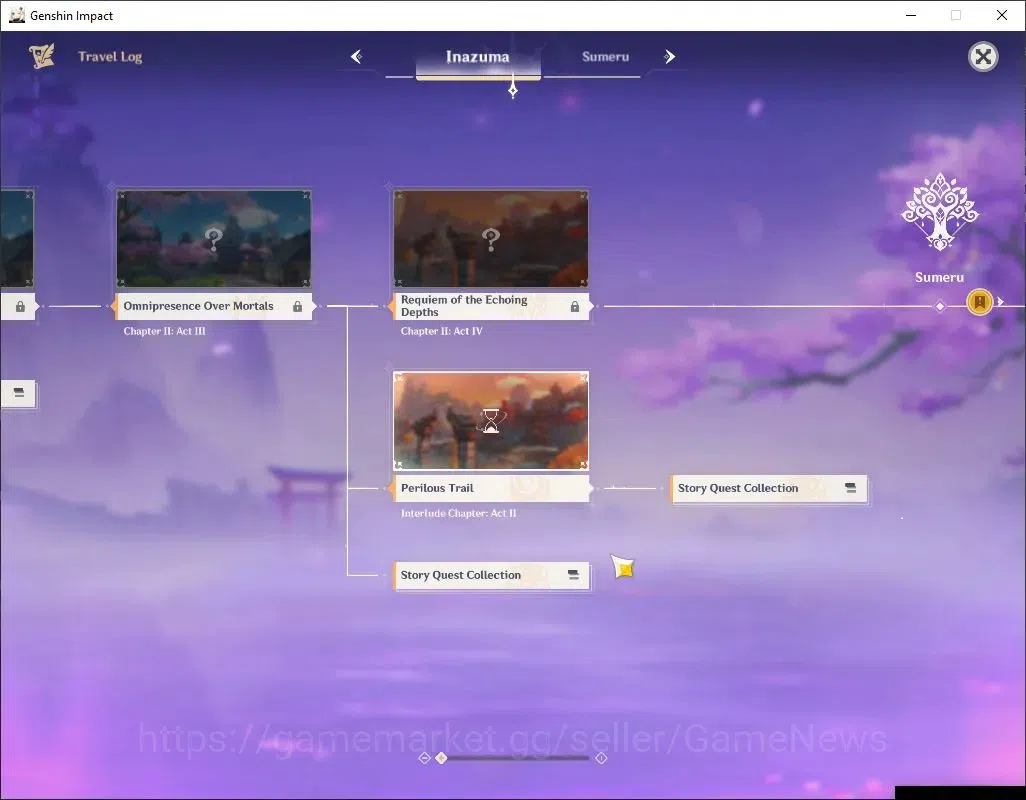Click the diamond marker on Sumeru timeline
The image size is (1026, 800).
(940, 306)
